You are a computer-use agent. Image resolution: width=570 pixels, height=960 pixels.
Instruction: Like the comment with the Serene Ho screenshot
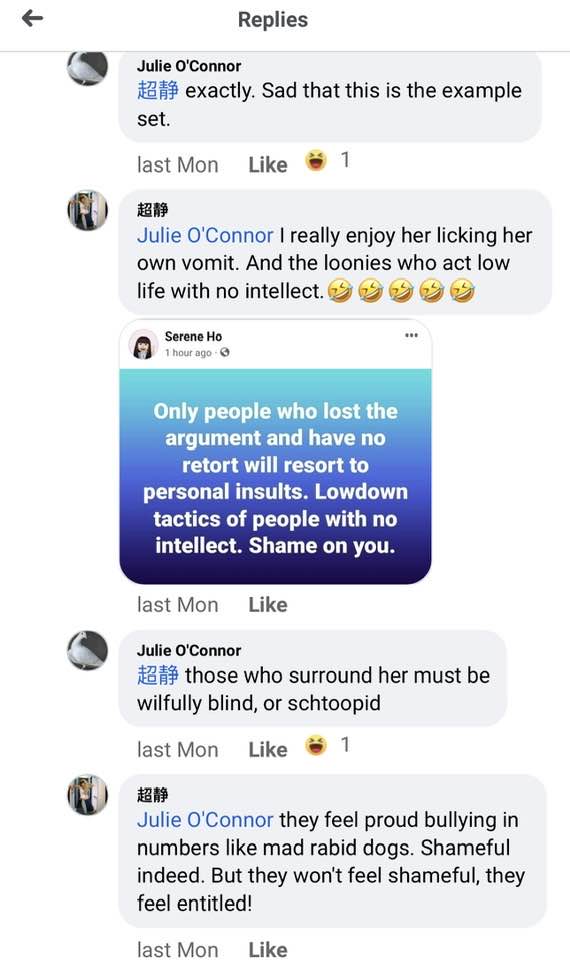pos(268,605)
